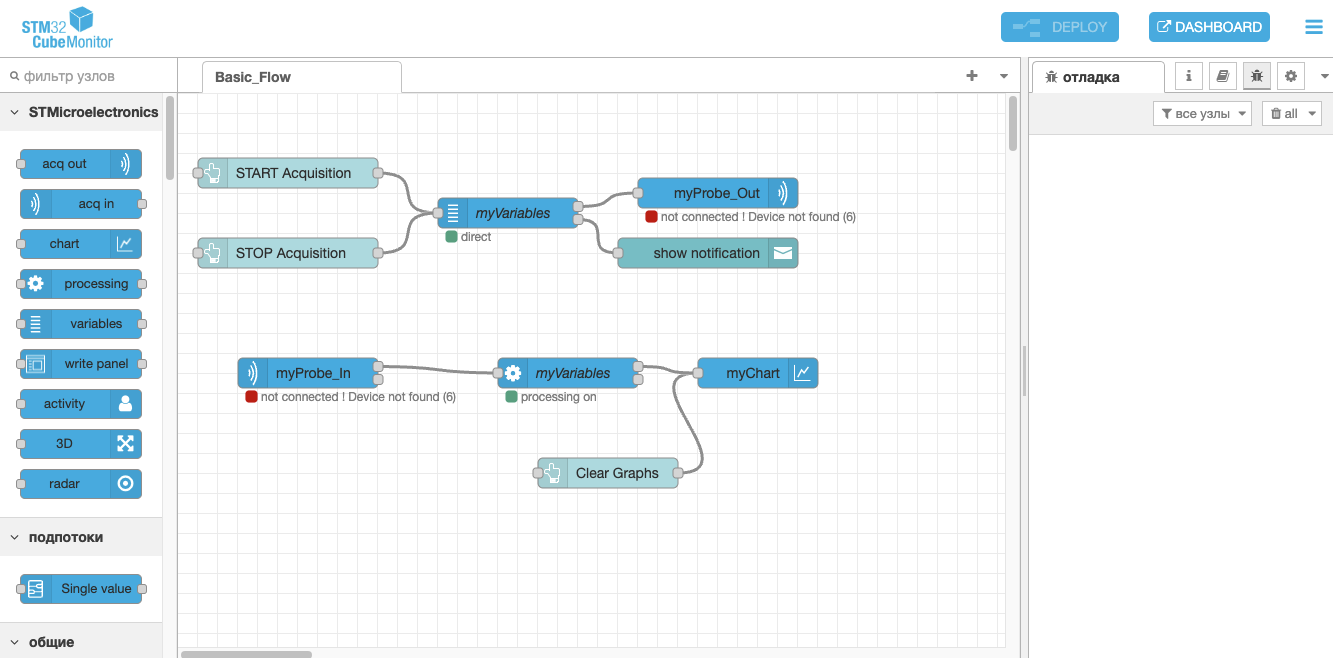Click the sidebar separator handle
This screenshot has height=658, width=1333.
(x=1023, y=371)
